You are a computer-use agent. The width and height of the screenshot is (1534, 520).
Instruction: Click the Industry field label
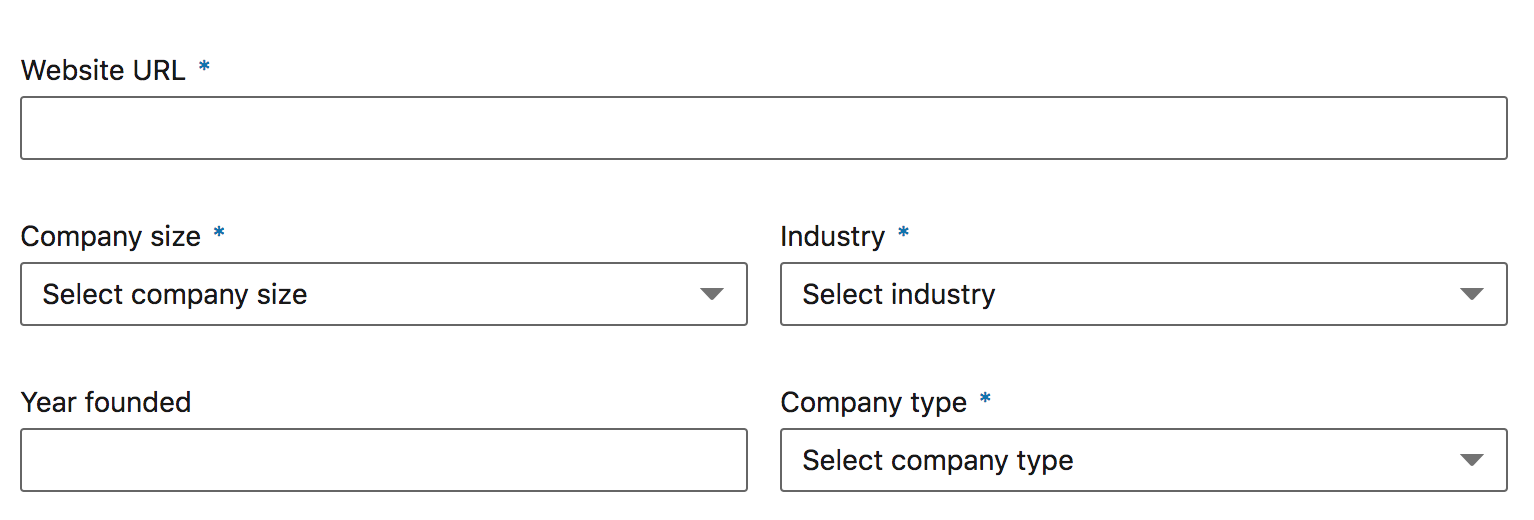832,236
